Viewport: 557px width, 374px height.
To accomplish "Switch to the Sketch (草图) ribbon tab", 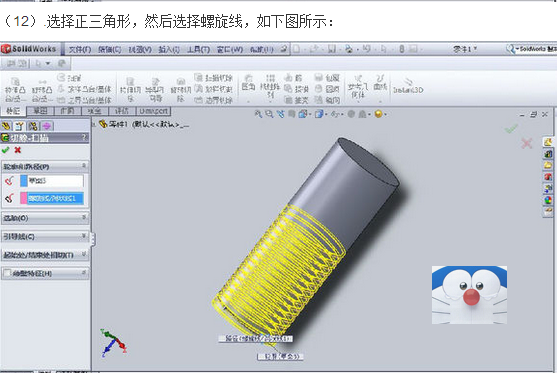I will [40, 111].
